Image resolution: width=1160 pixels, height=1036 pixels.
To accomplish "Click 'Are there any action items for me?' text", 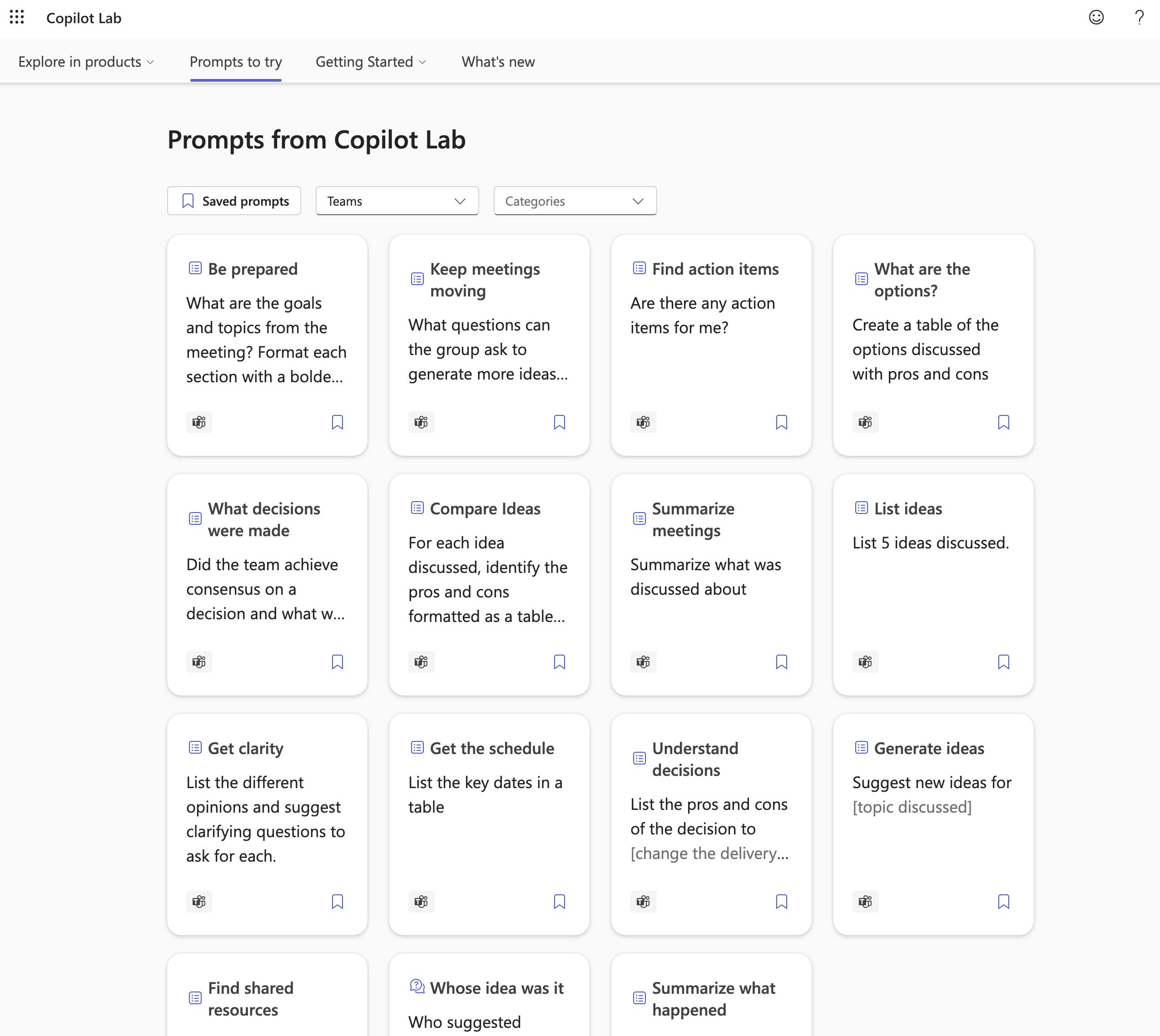I will [703, 316].
